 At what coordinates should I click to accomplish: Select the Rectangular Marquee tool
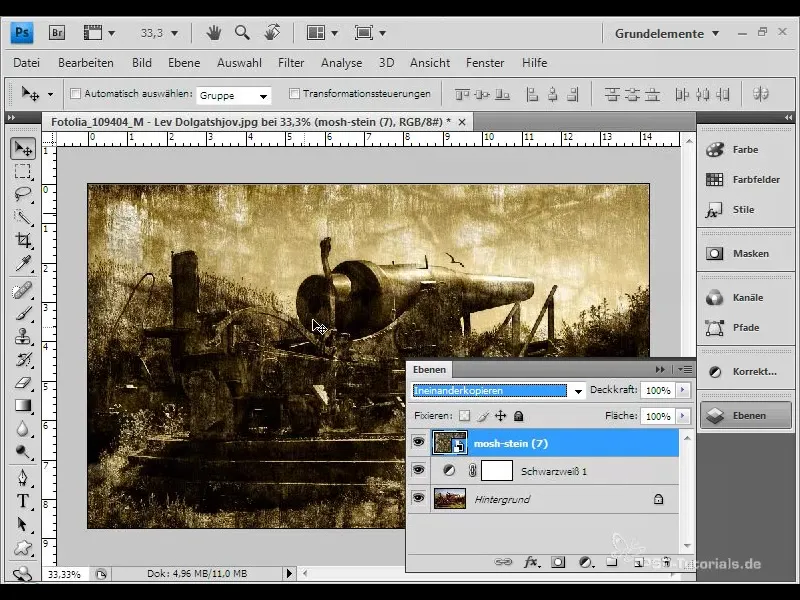pos(23,171)
